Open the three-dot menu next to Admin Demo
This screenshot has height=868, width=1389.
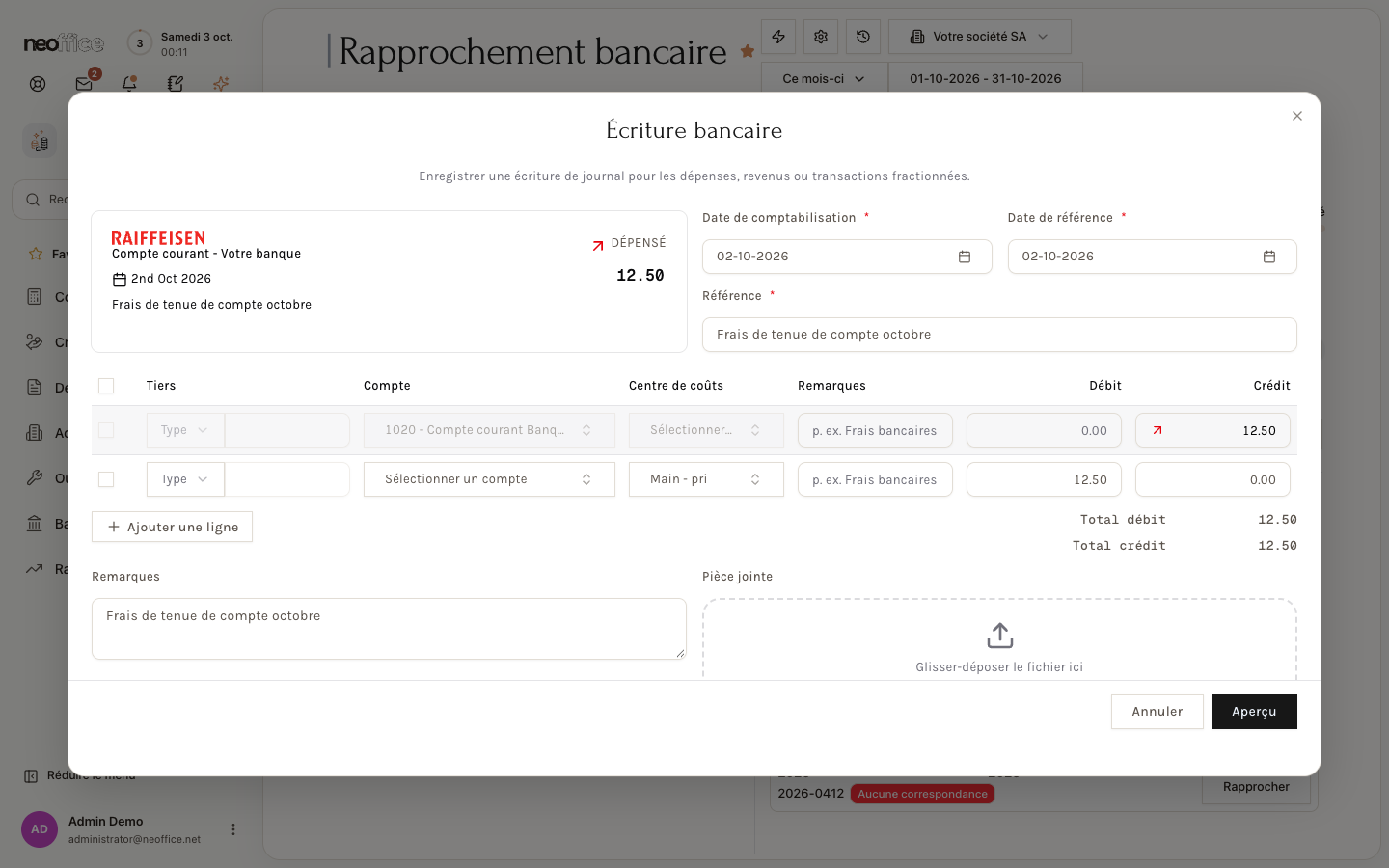pyautogui.click(x=232, y=829)
